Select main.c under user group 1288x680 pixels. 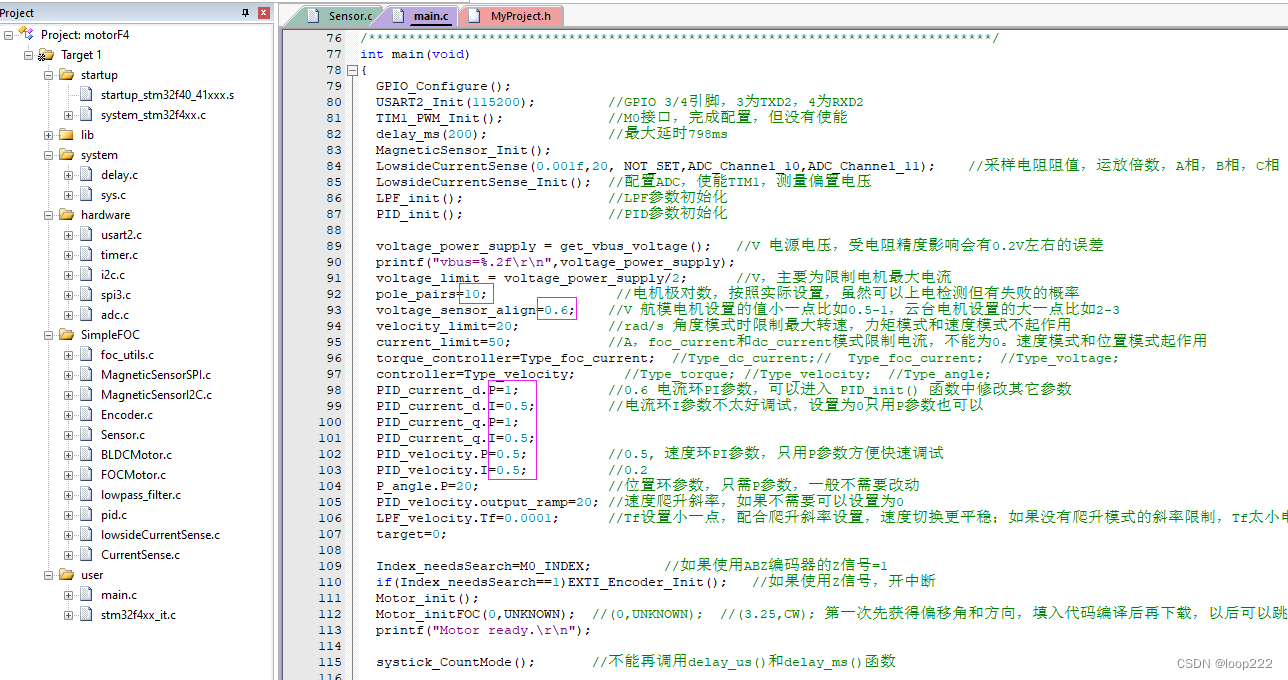119,595
